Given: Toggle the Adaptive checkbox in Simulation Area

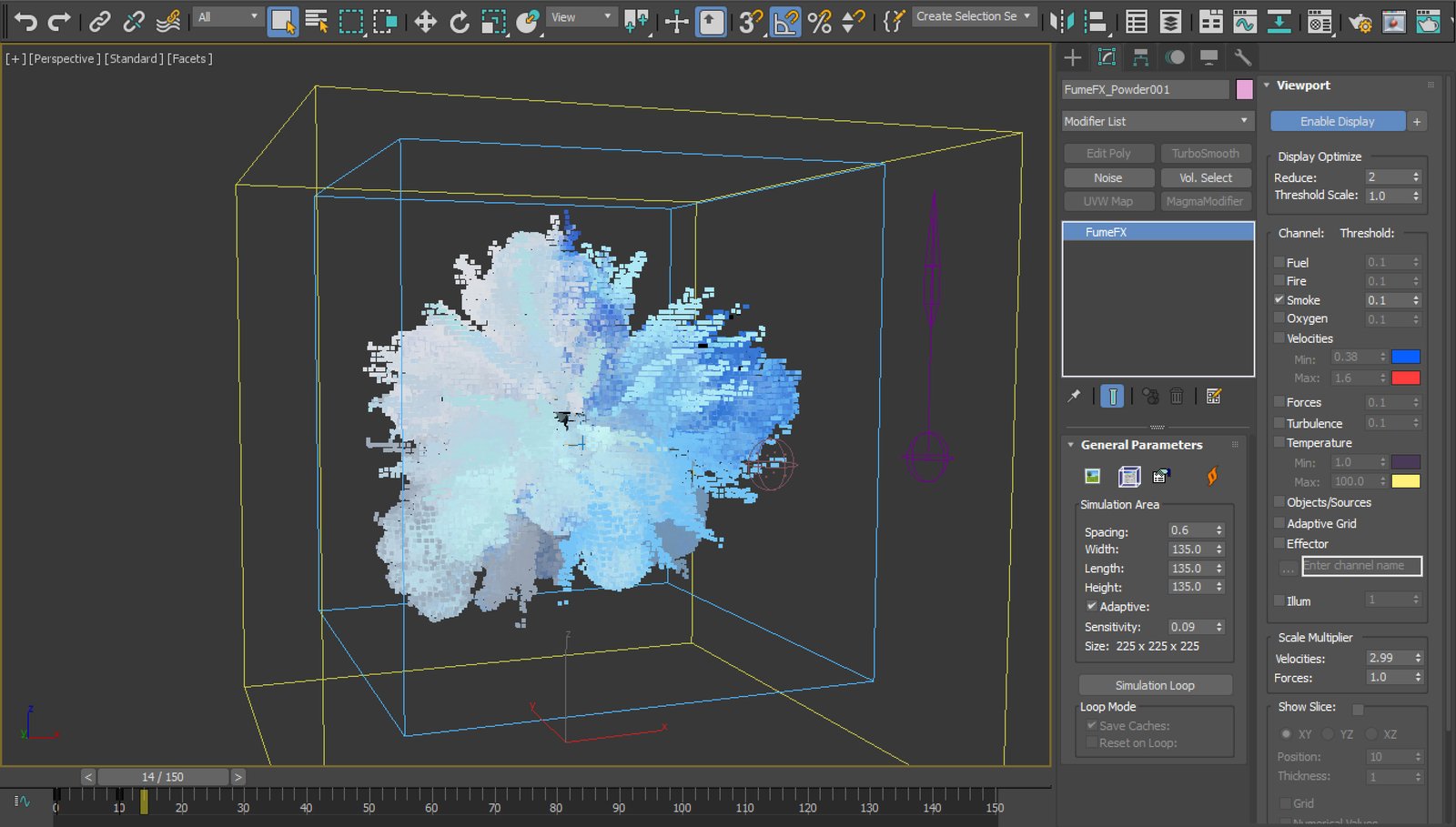Looking at the screenshot, I should [1092, 606].
